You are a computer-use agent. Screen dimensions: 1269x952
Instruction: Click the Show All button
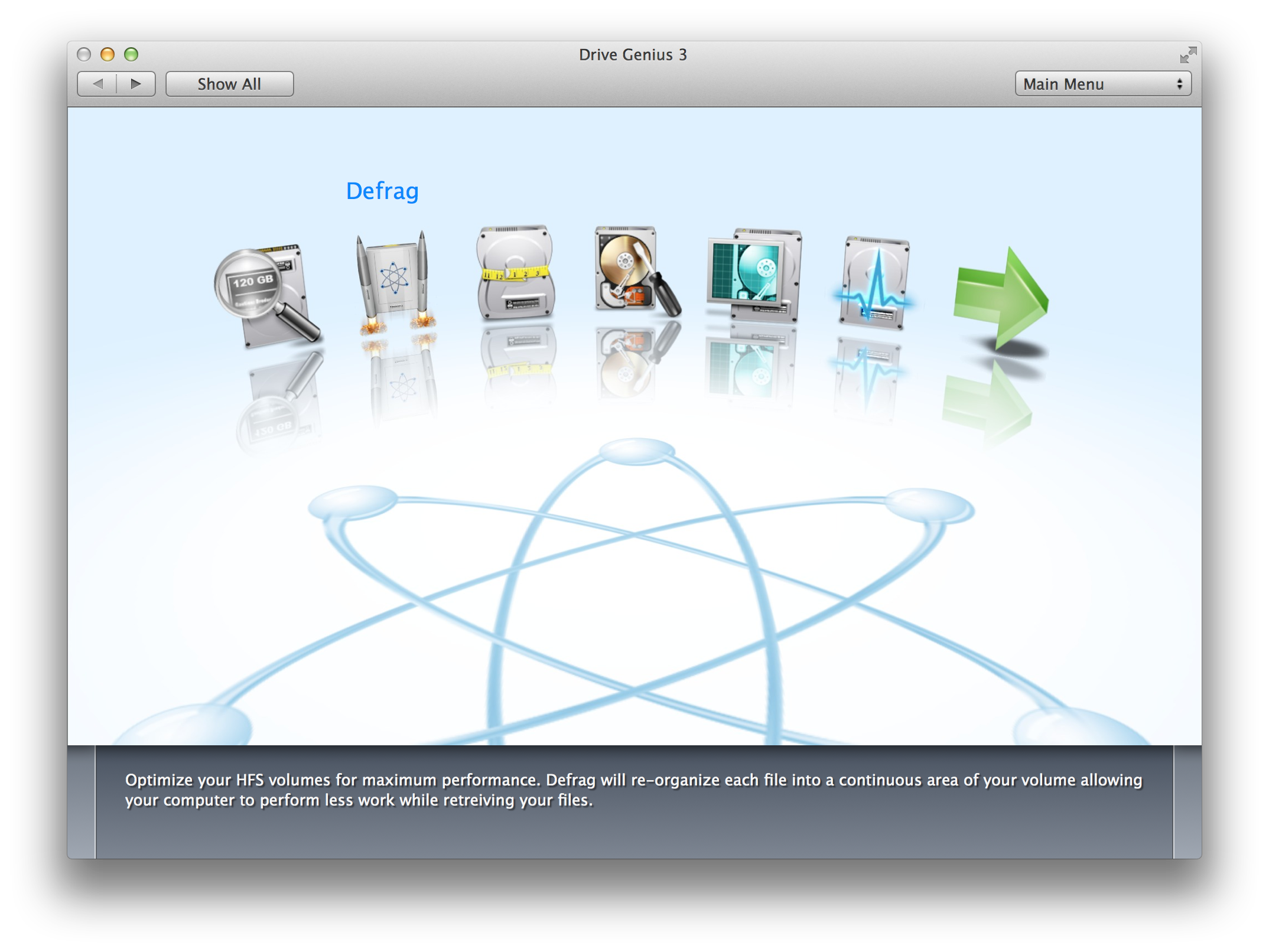[x=229, y=84]
